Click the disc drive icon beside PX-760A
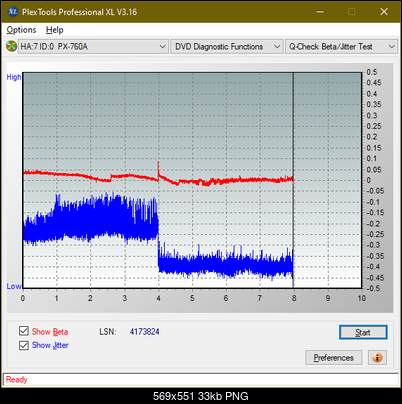402x404 pixels. pyautogui.click(x=11, y=46)
